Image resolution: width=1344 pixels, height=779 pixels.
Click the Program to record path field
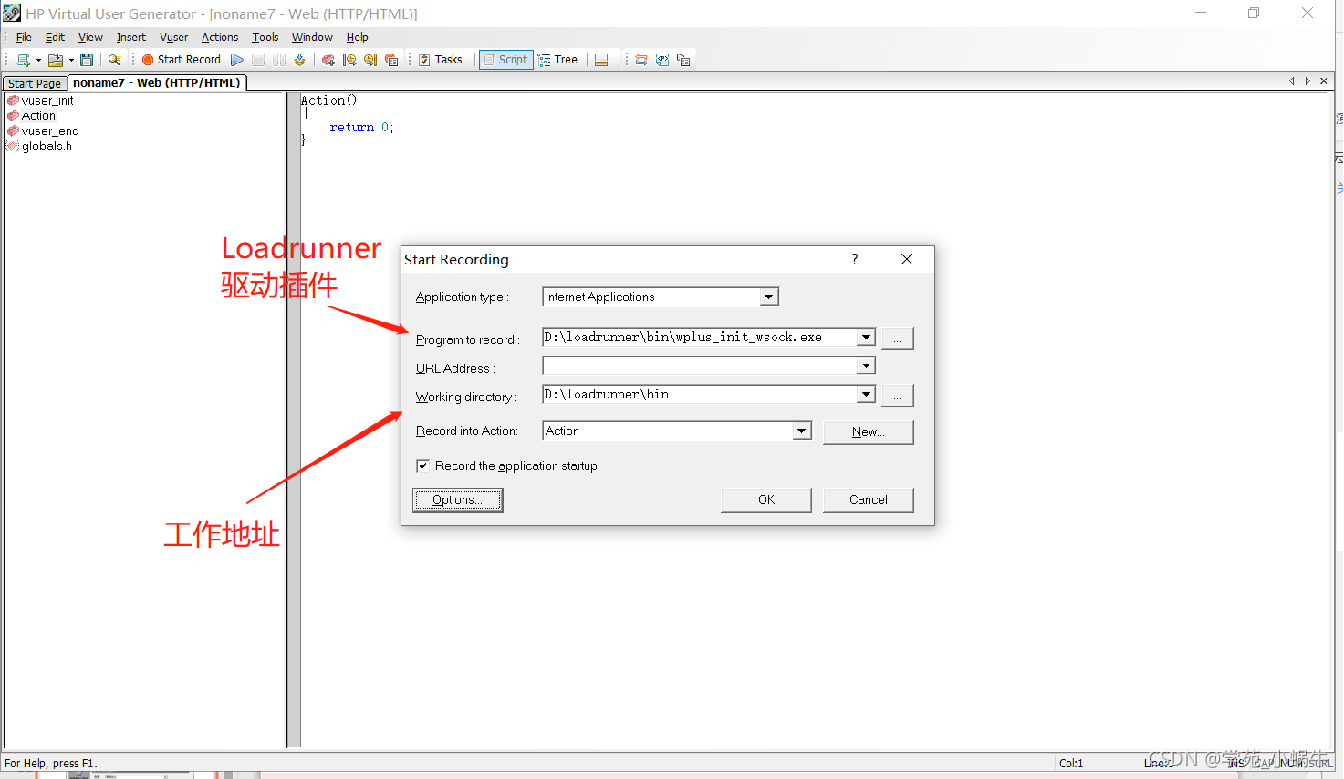(700, 337)
